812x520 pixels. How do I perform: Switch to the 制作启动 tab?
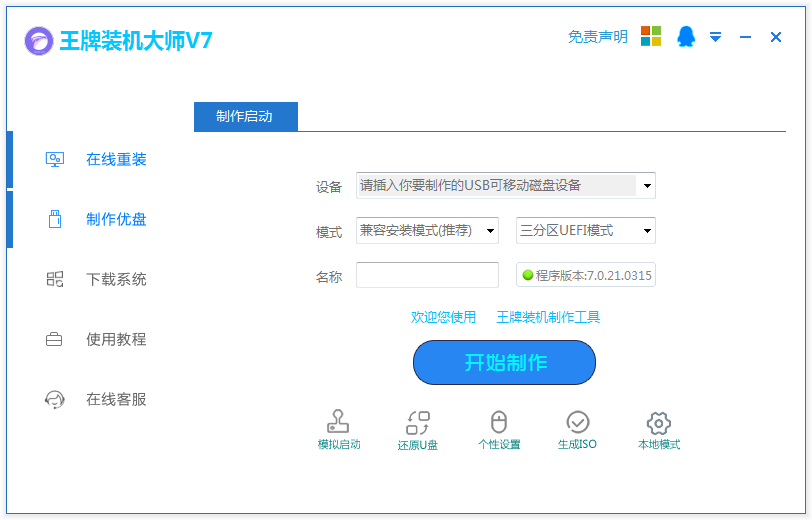pos(245,117)
